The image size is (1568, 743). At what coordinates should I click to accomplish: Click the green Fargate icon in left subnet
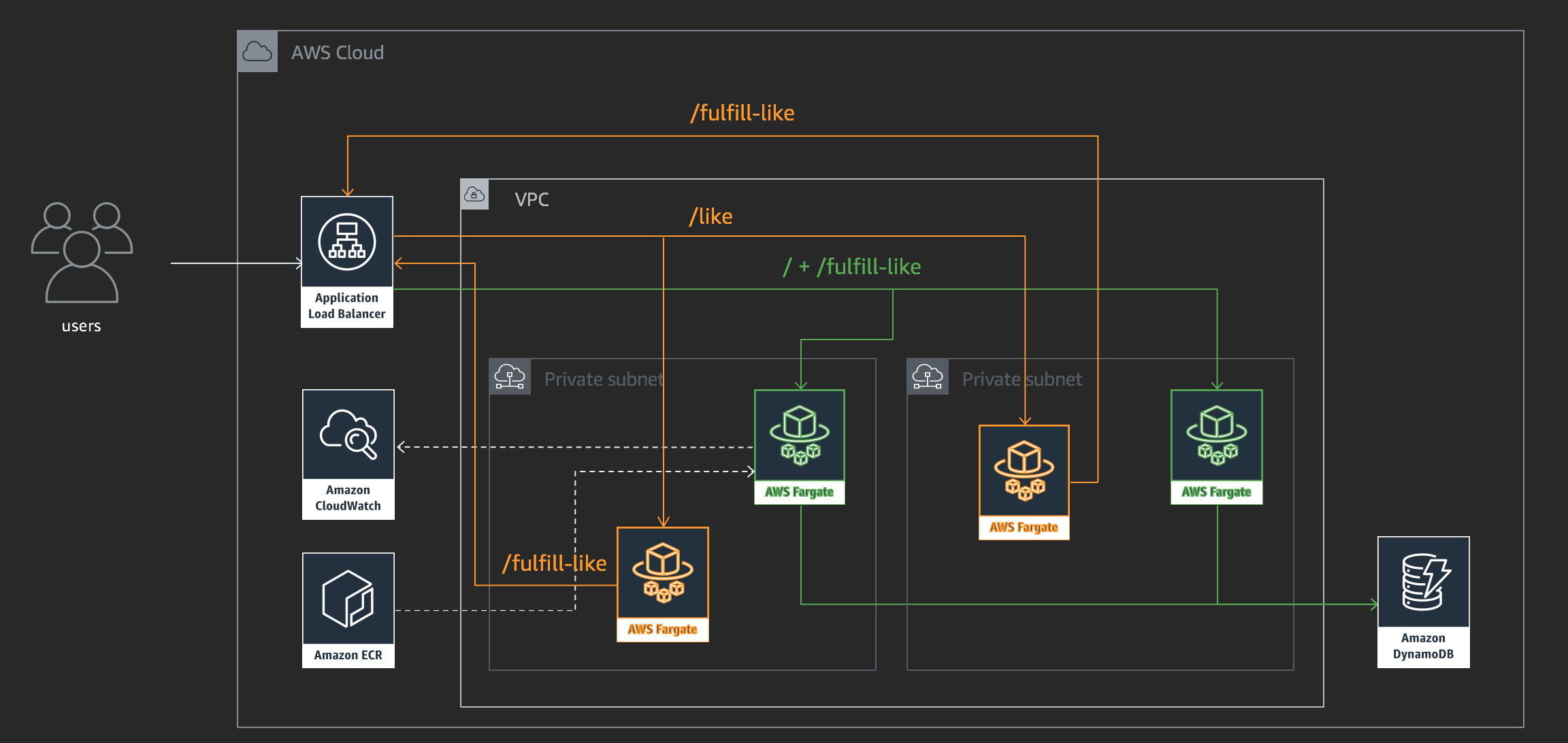[800, 435]
